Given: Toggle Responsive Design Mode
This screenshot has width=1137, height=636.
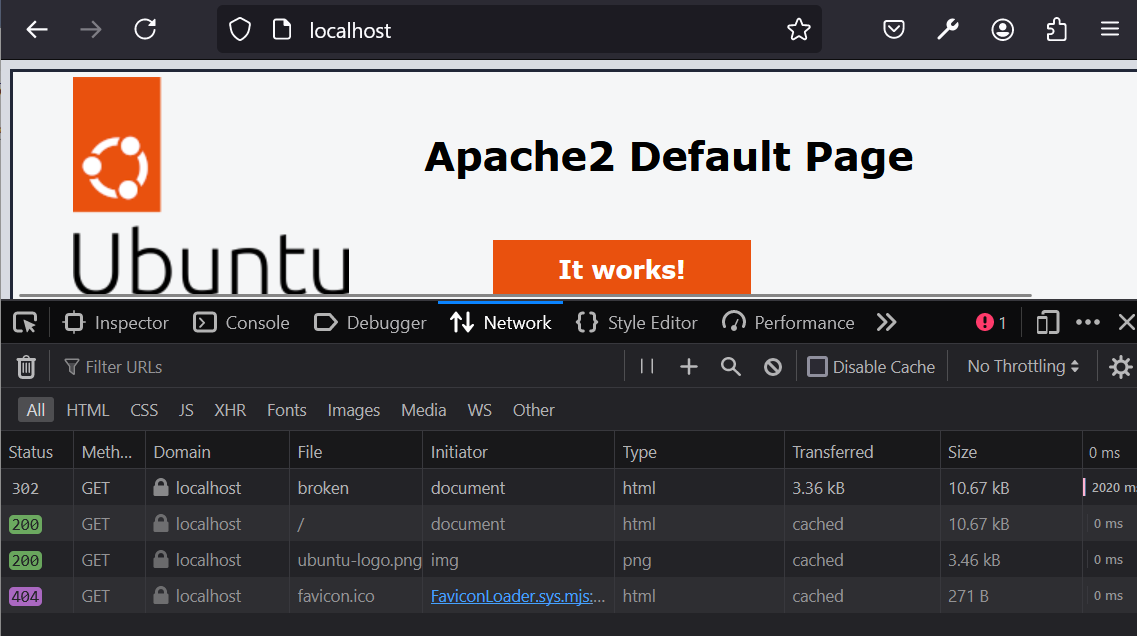Looking at the screenshot, I should pyautogui.click(x=1047, y=322).
